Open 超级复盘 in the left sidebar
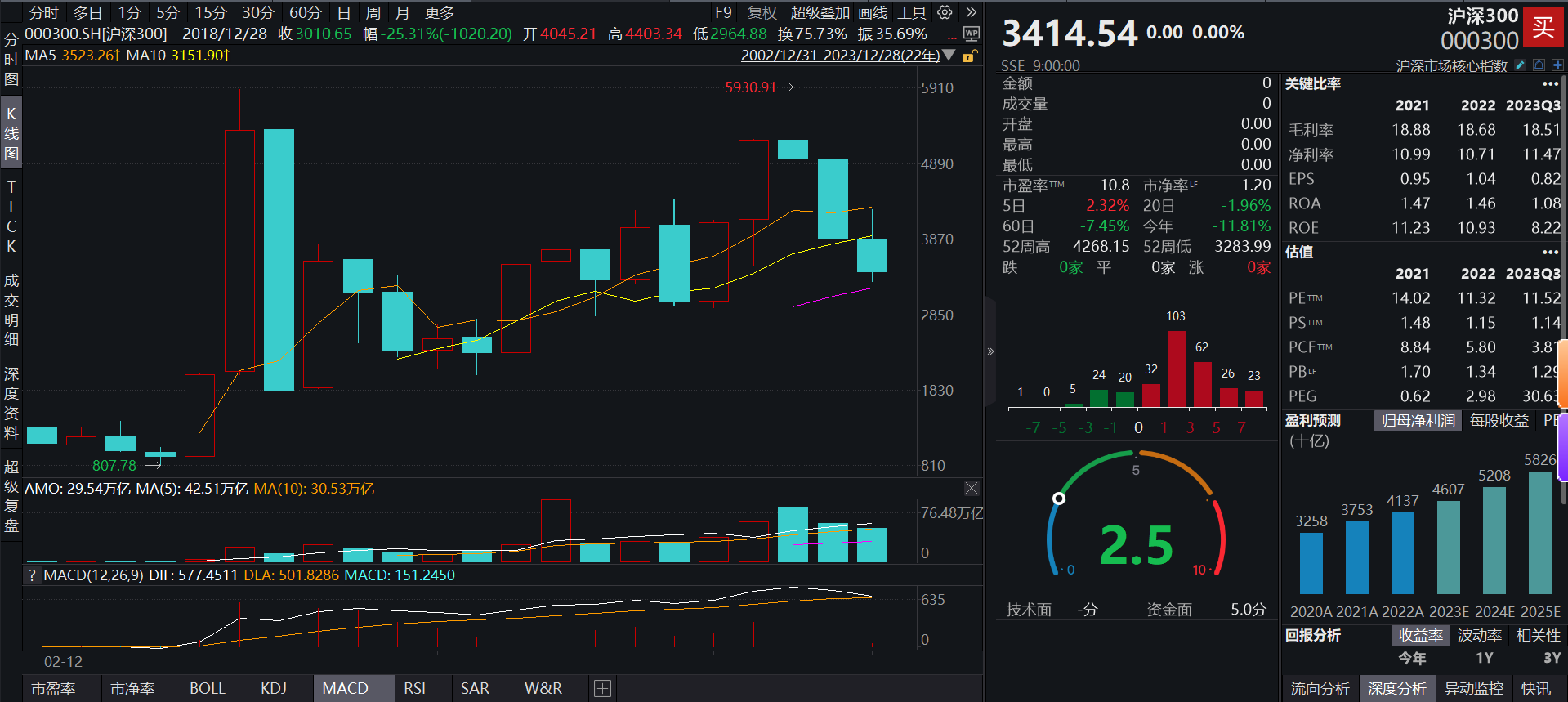The width and height of the screenshot is (1568, 702). tap(11, 495)
